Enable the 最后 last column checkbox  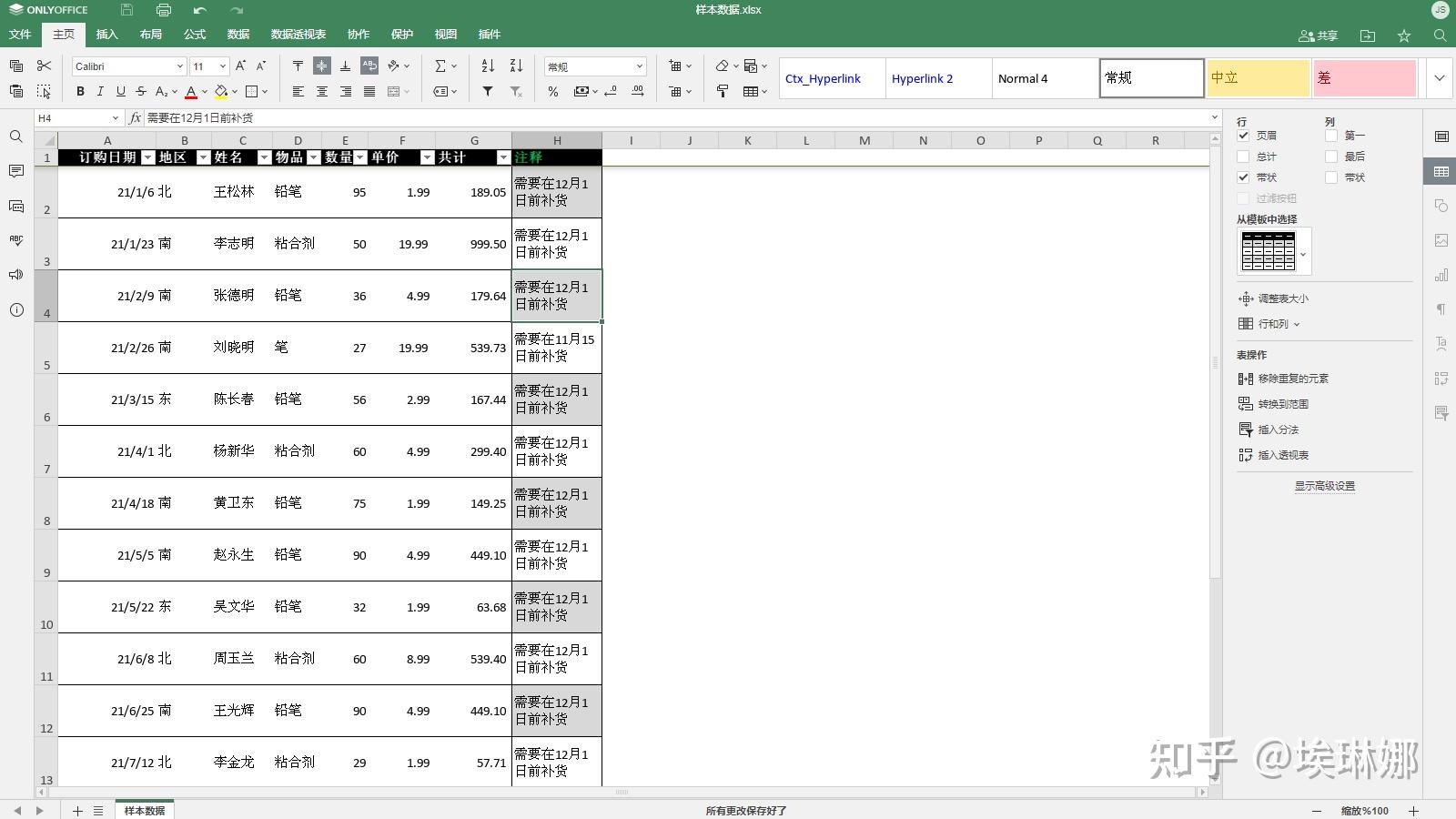click(1331, 156)
